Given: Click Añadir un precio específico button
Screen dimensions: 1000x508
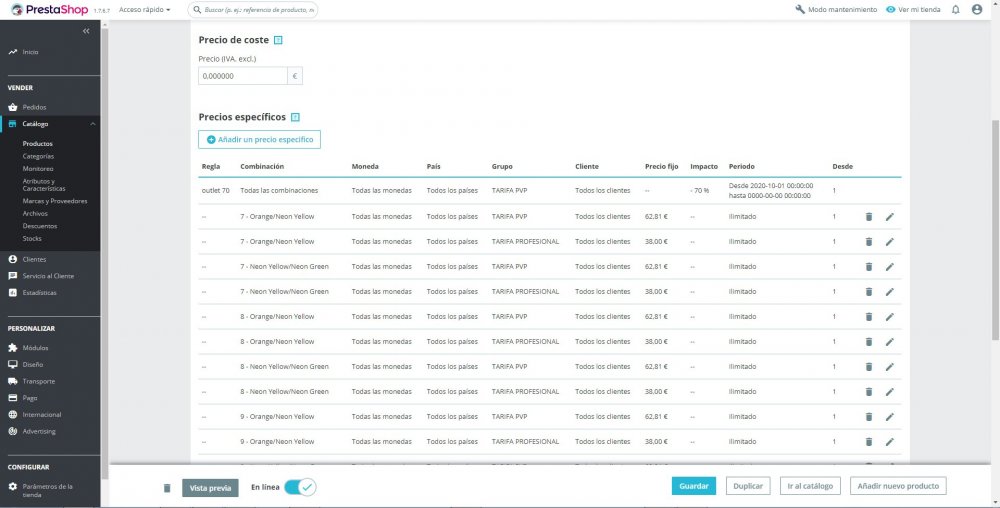Looking at the screenshot, I should coord(260,140).
